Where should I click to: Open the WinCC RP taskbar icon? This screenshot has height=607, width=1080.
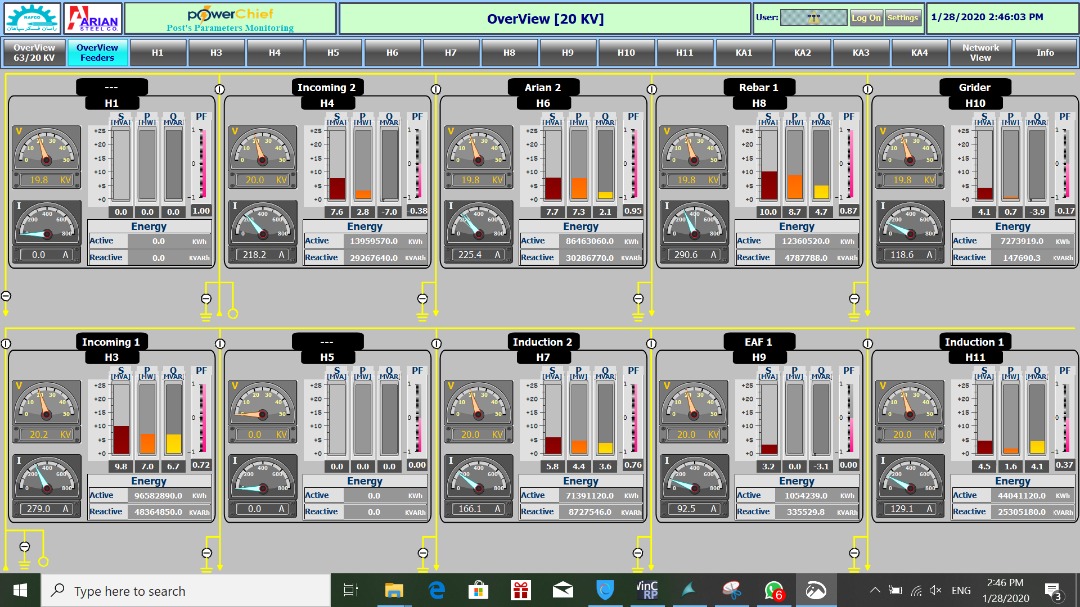[x=647, y=590]
